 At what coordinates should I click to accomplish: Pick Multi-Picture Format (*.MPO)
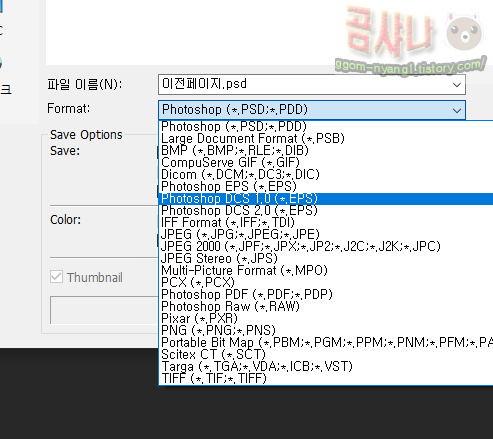326,271
